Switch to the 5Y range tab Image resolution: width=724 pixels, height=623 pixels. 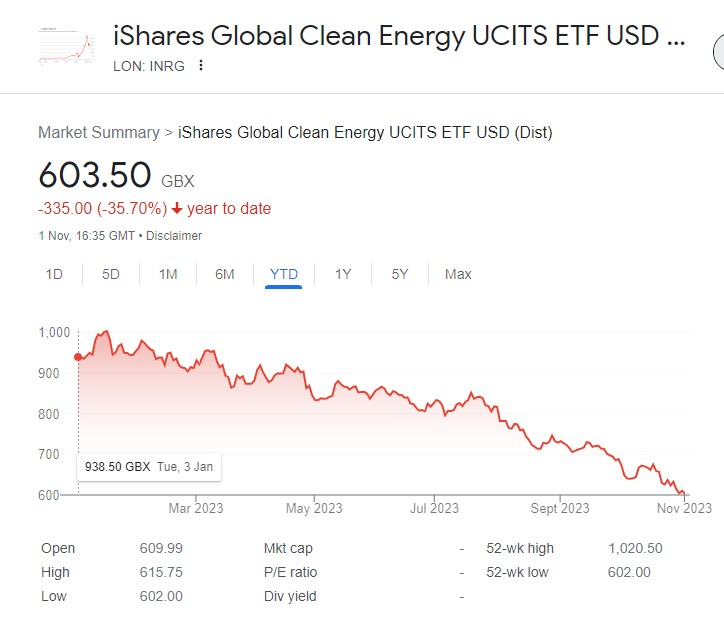[x=400, y=274]
